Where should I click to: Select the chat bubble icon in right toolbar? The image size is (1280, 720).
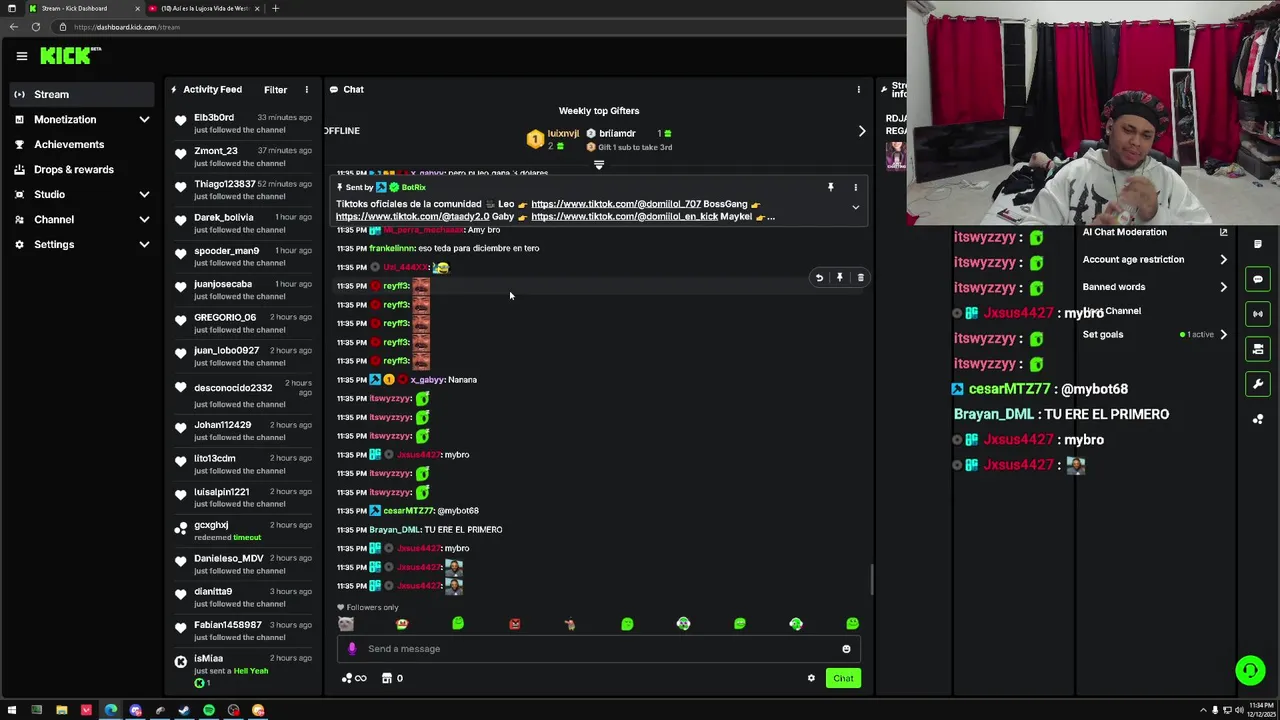[x=1258, y=279]
